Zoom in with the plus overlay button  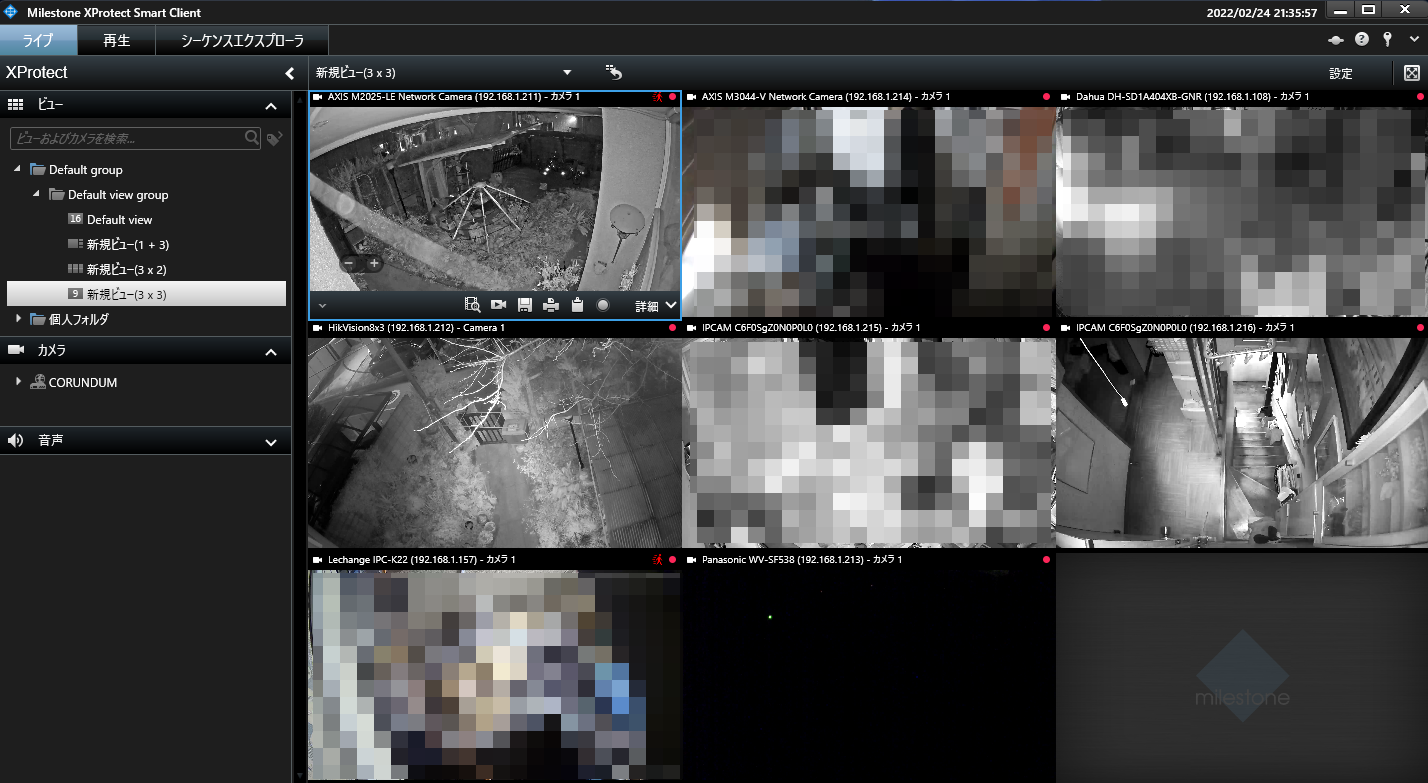tap(374, 264)
